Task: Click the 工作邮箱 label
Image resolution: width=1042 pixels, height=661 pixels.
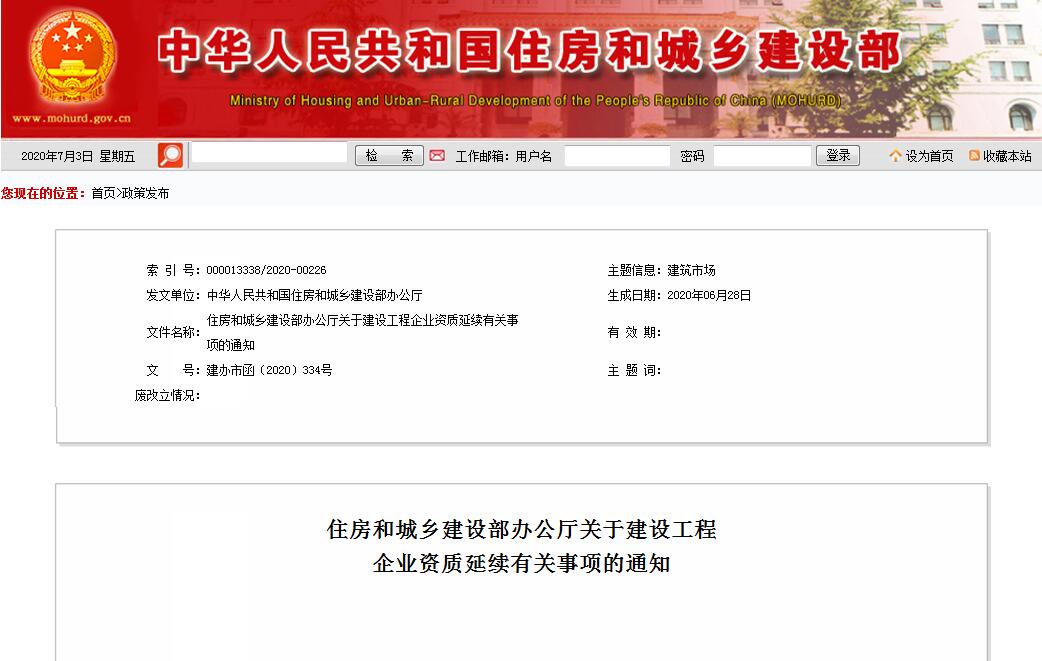Action: [x=482, y=156]
